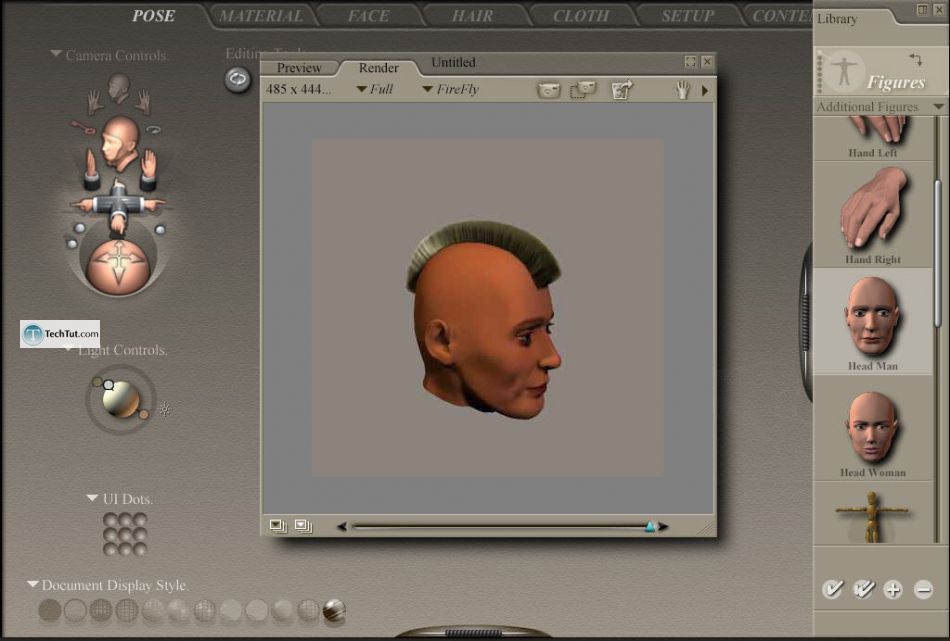Click the 485 x 444 render size label
The height and width of the screenshot is (641, 950).
coord(299,89)
